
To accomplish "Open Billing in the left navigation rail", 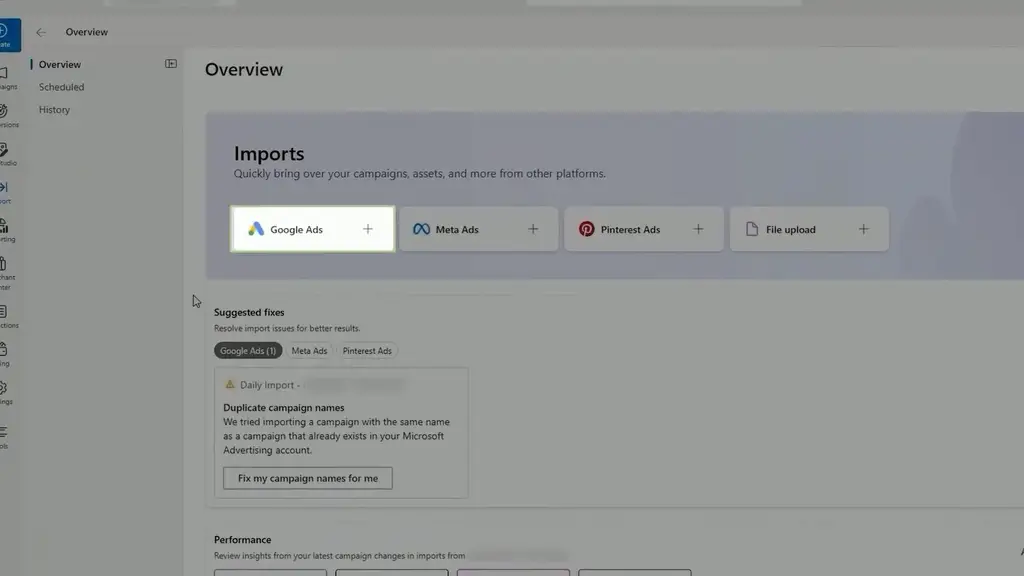I will click(x=6, y=355).
